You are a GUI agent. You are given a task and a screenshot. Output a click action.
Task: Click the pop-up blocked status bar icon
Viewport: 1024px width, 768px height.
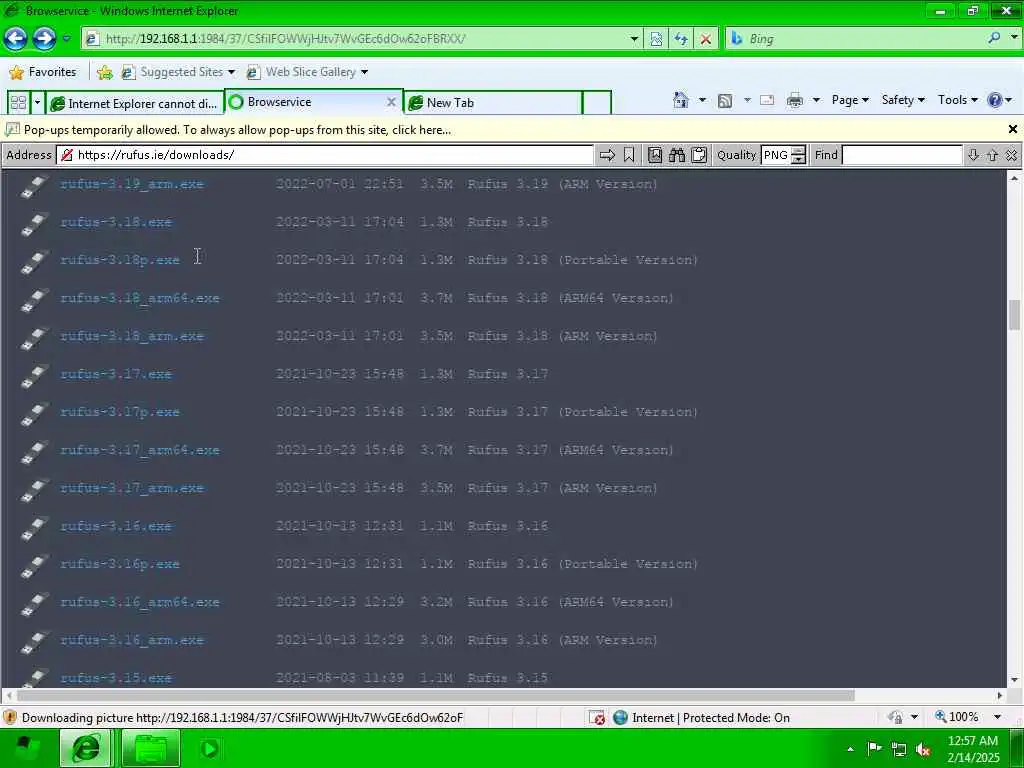[597, 718]
